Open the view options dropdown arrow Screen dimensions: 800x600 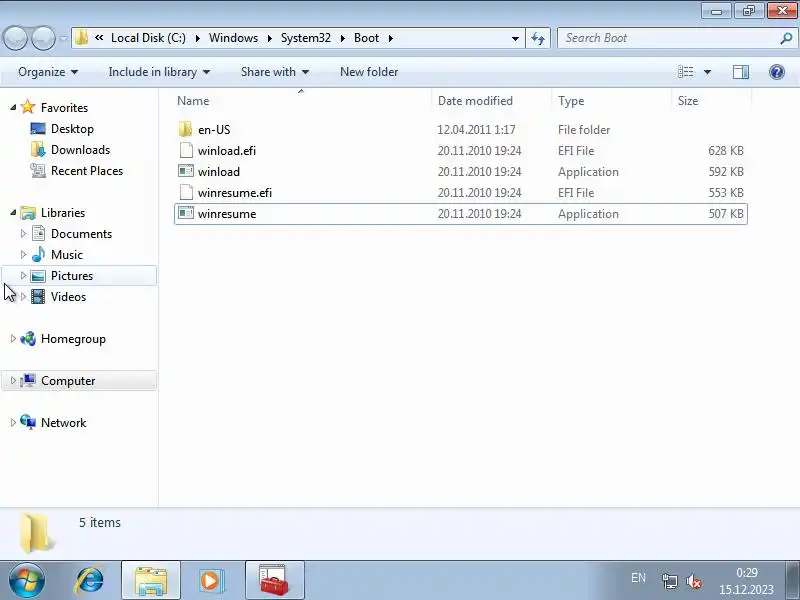[708, 72]
